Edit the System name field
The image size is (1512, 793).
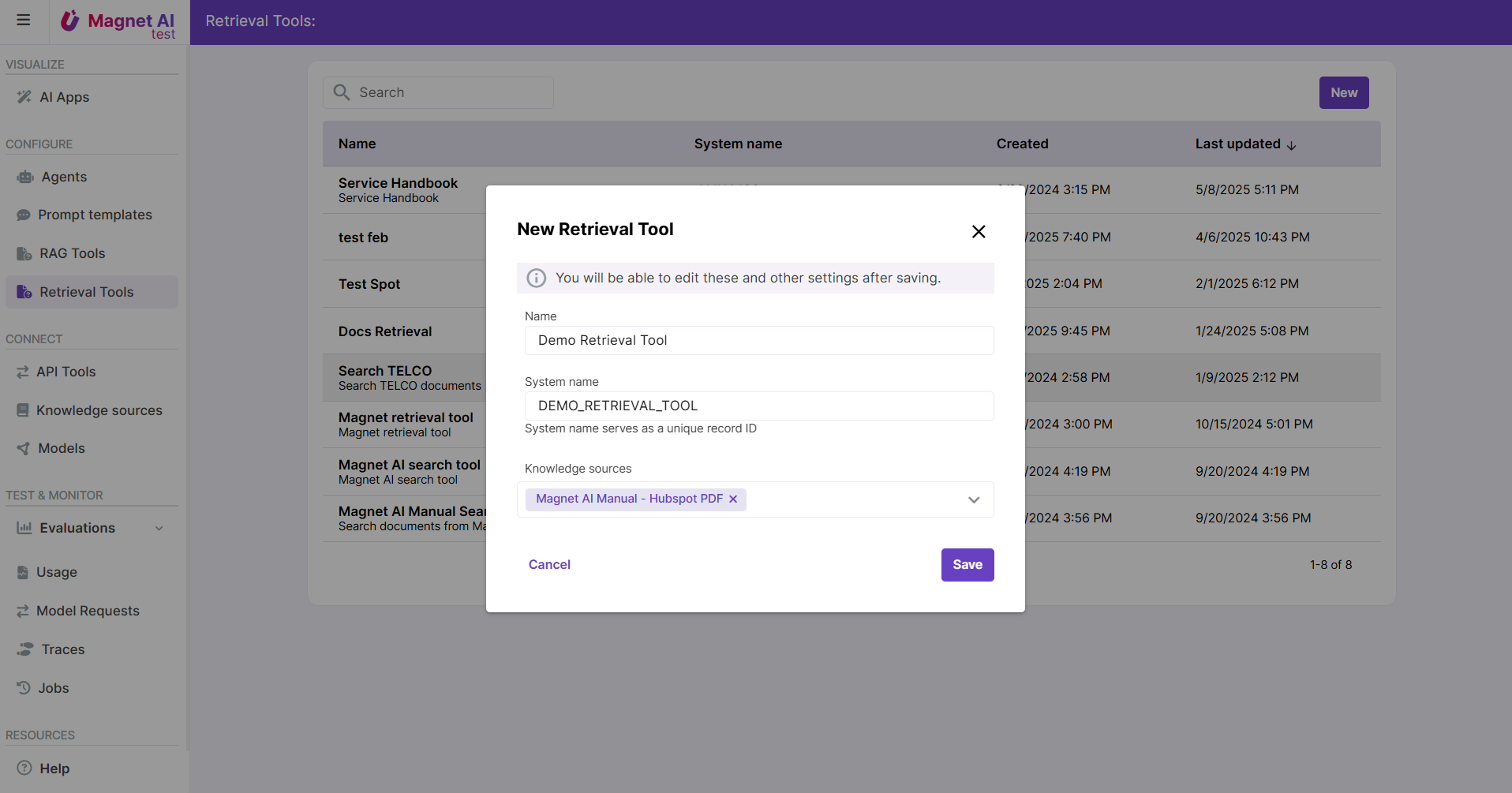pyautogui.click(x=758, y=406)
